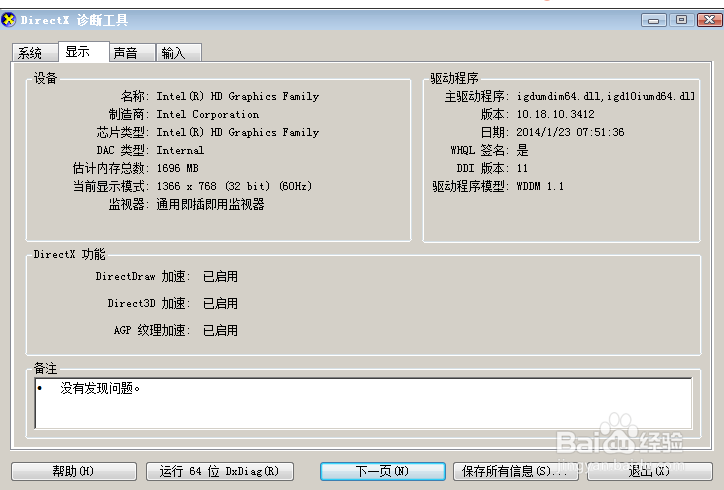
Task: Click Direct3D 加速 status 已启用
Action: pos(220,303)
